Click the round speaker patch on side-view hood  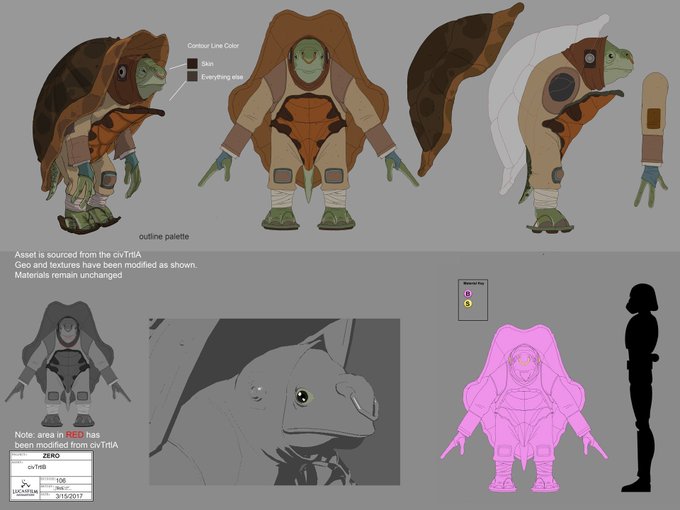click(589, 58)
